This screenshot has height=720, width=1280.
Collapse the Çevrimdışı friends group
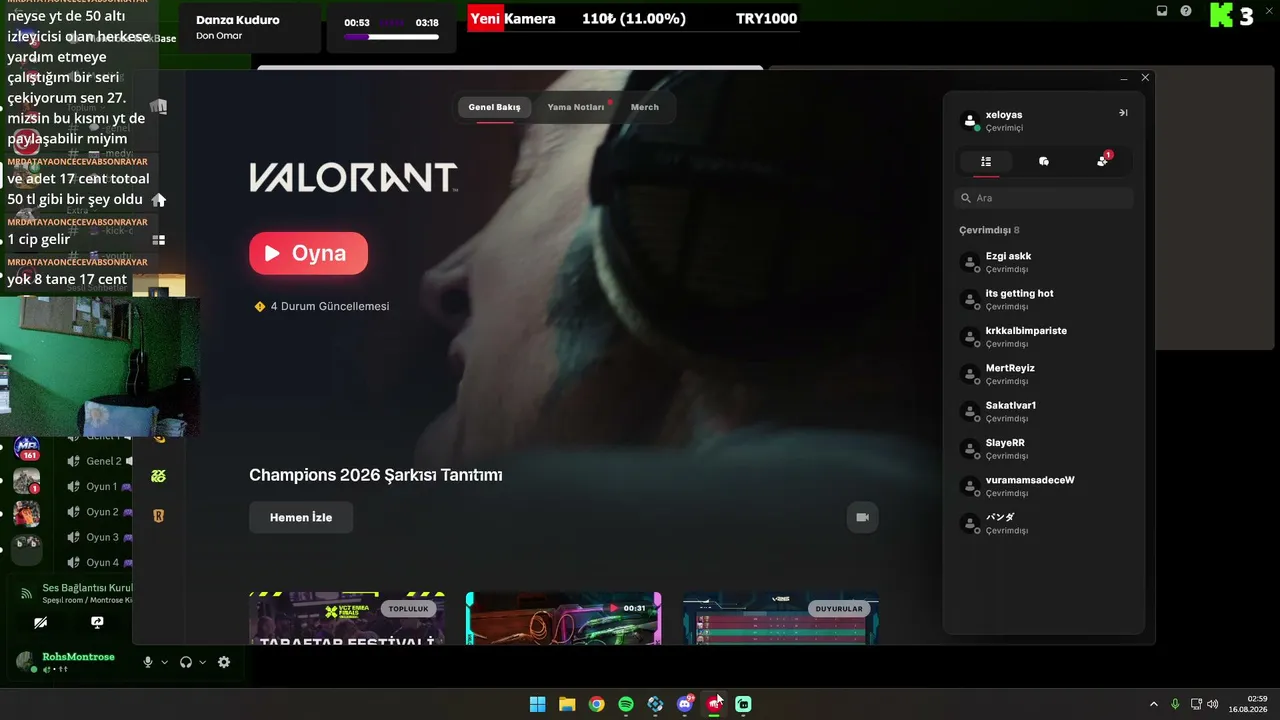[x=989, y=230]
